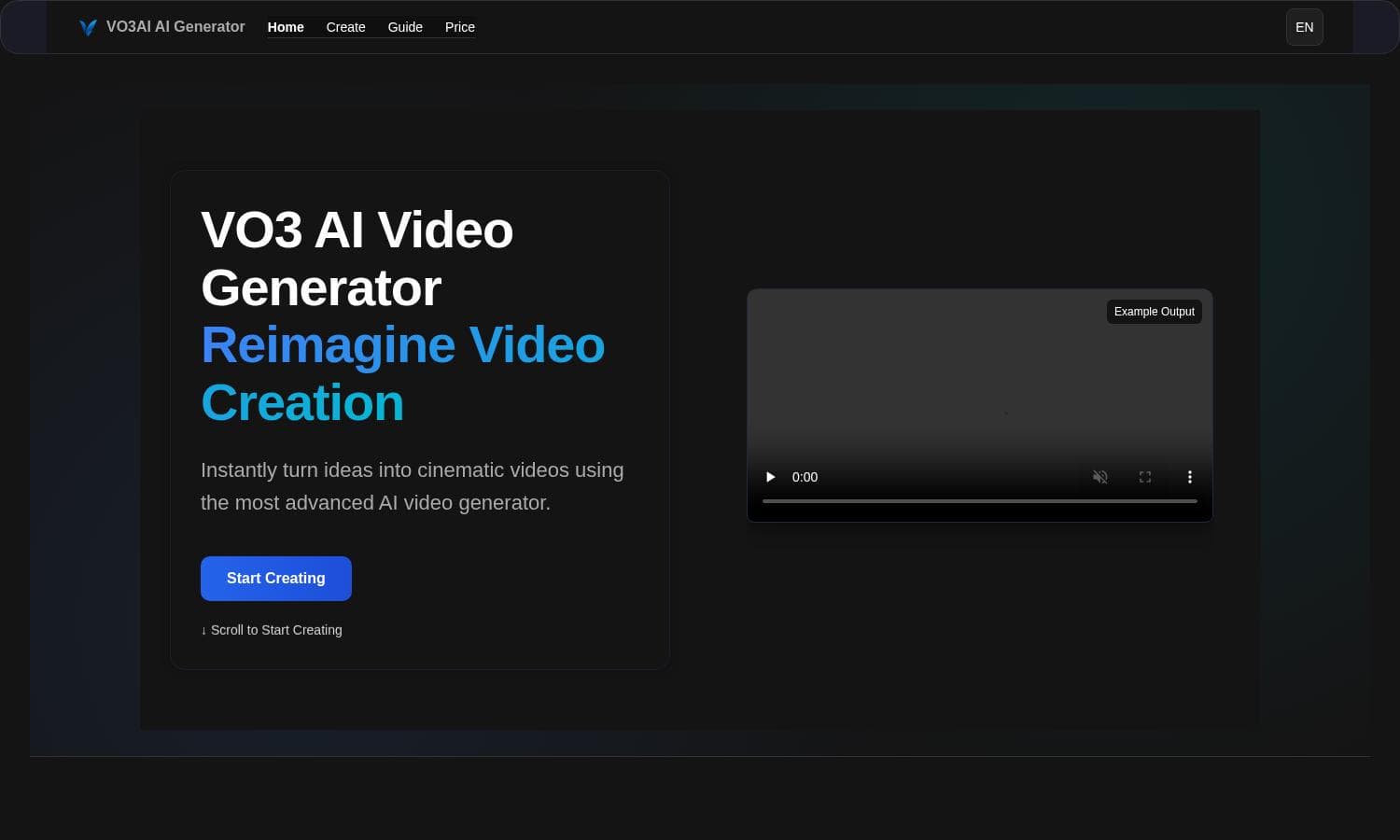Viewport: 1400px width, 840px height.
Task: Click the 0:00 time display
Action: [x=805, y=477]
